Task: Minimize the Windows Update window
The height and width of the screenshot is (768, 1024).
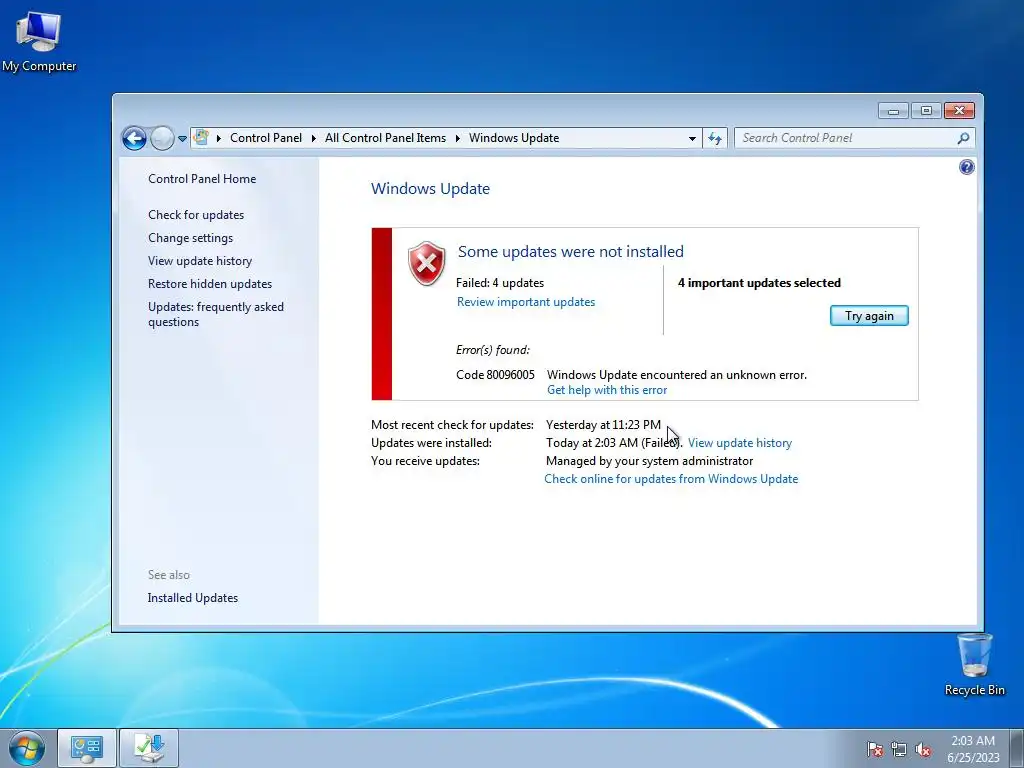Action: (893, 111)
